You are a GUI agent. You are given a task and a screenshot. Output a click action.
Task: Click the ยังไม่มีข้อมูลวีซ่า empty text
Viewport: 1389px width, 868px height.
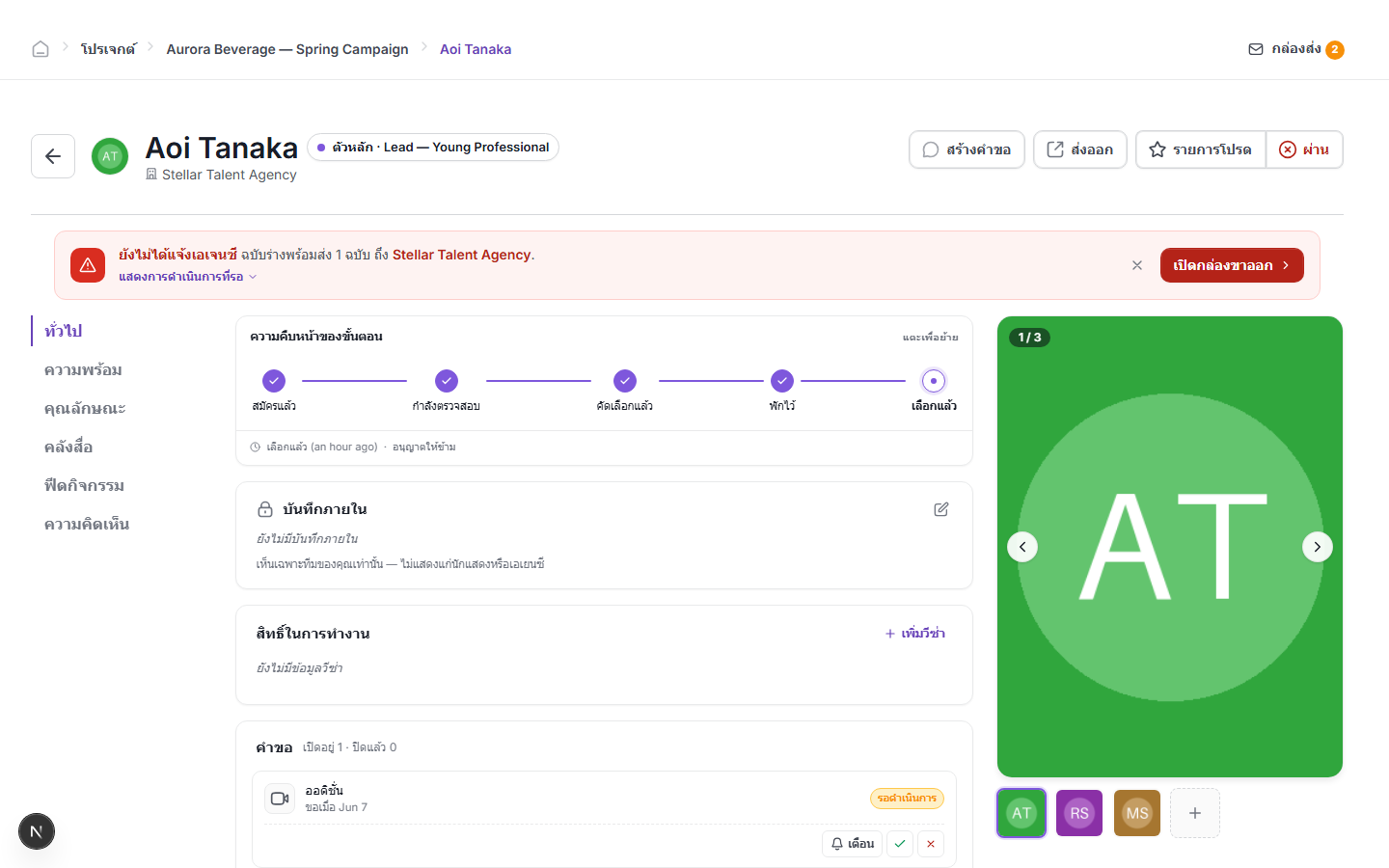point(299,668)
